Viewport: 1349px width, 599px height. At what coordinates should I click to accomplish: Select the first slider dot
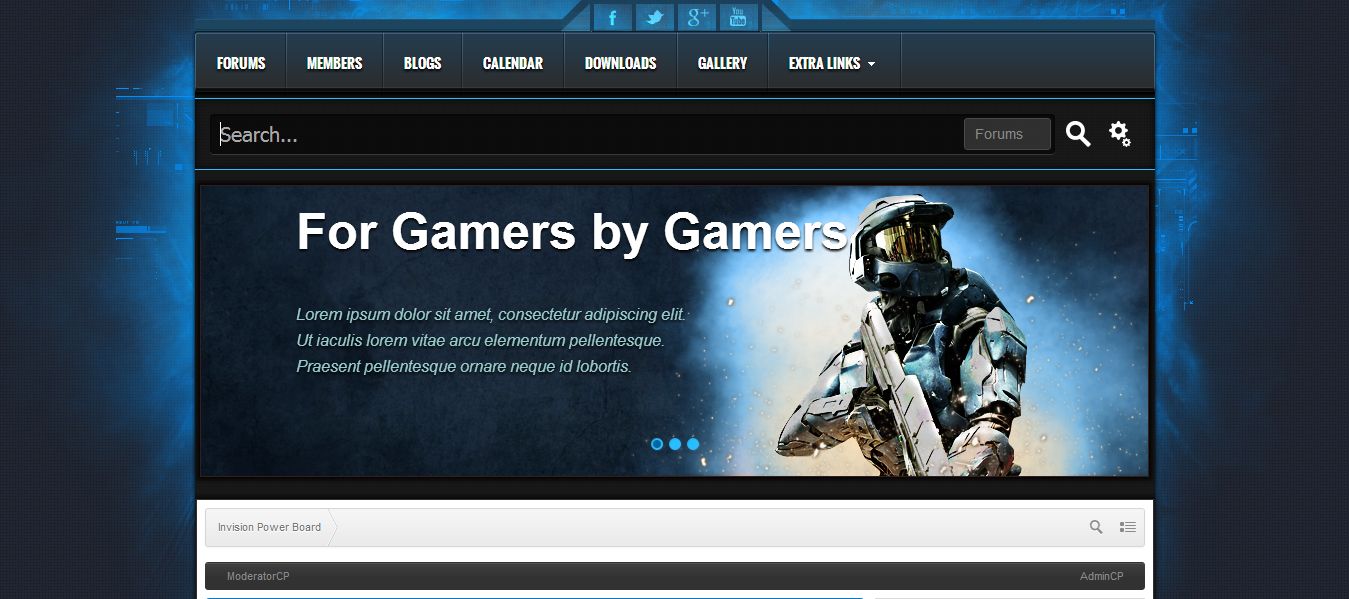(657, 444)
